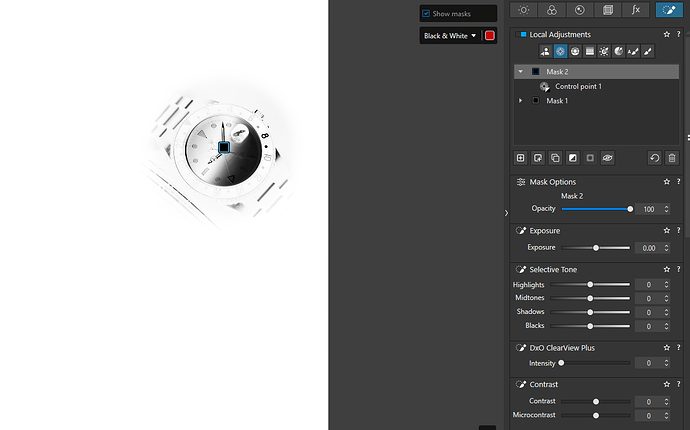Click the delete mask trash icon
The image size is (690, 430).
click(671, 158)
